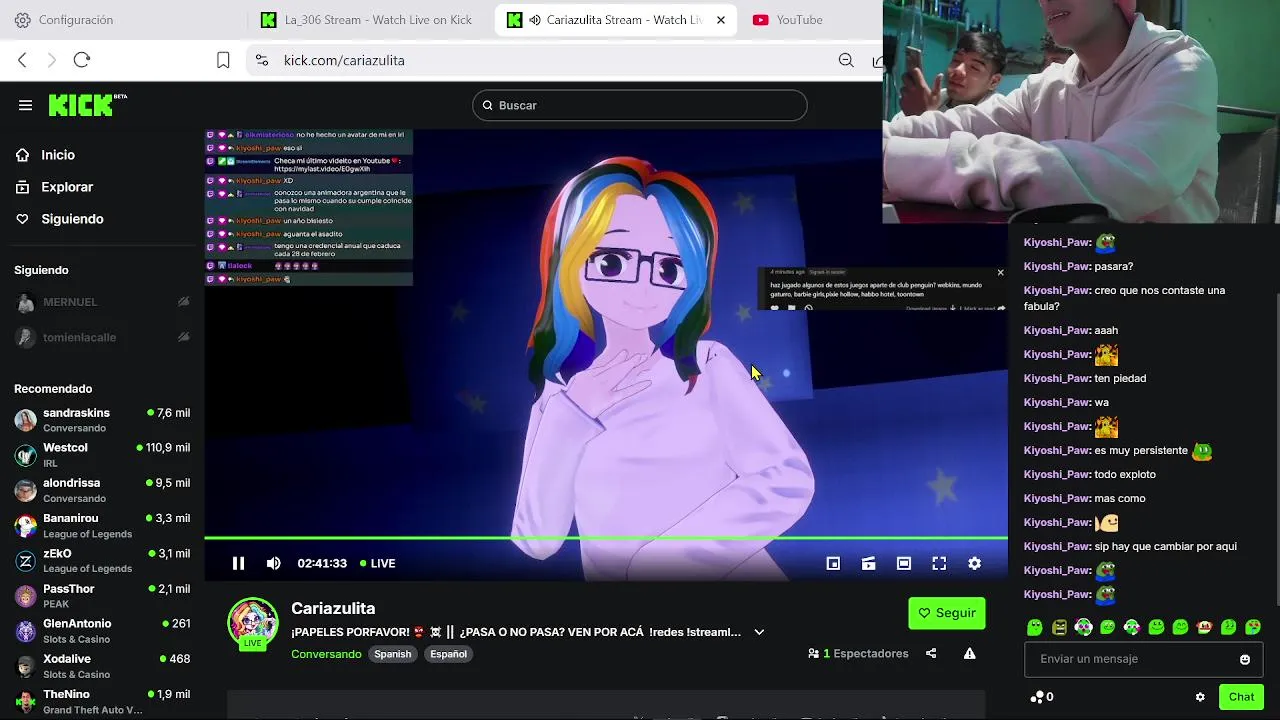Open emoji picker in chat input
The image size is (1280, 720).
point(1245,659)
